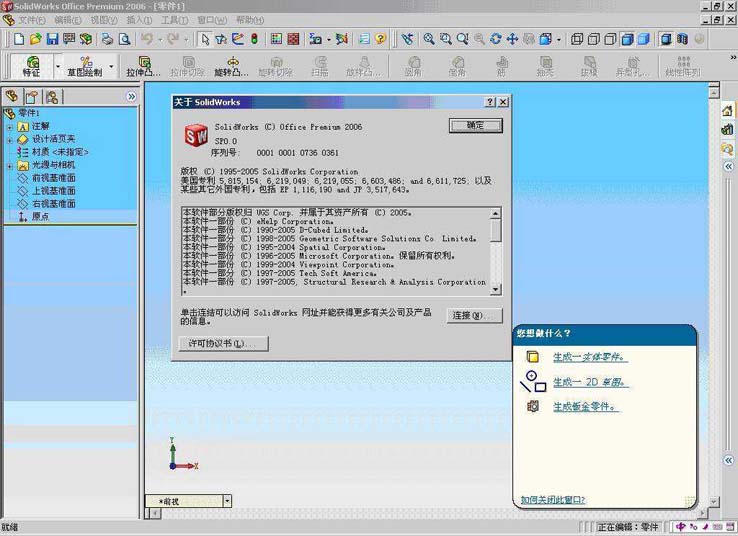The height and width of the screenshot is (536, 738).
Task: Click the 连接(N)... button
Action: pos(474,315)
